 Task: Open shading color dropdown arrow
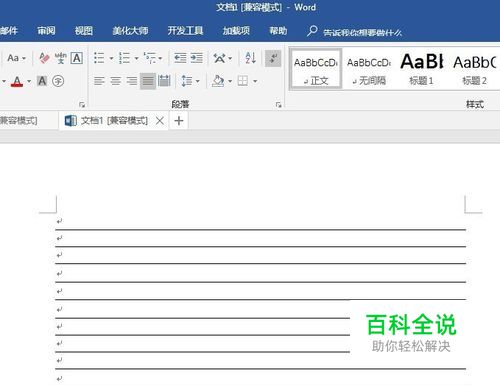230,81
